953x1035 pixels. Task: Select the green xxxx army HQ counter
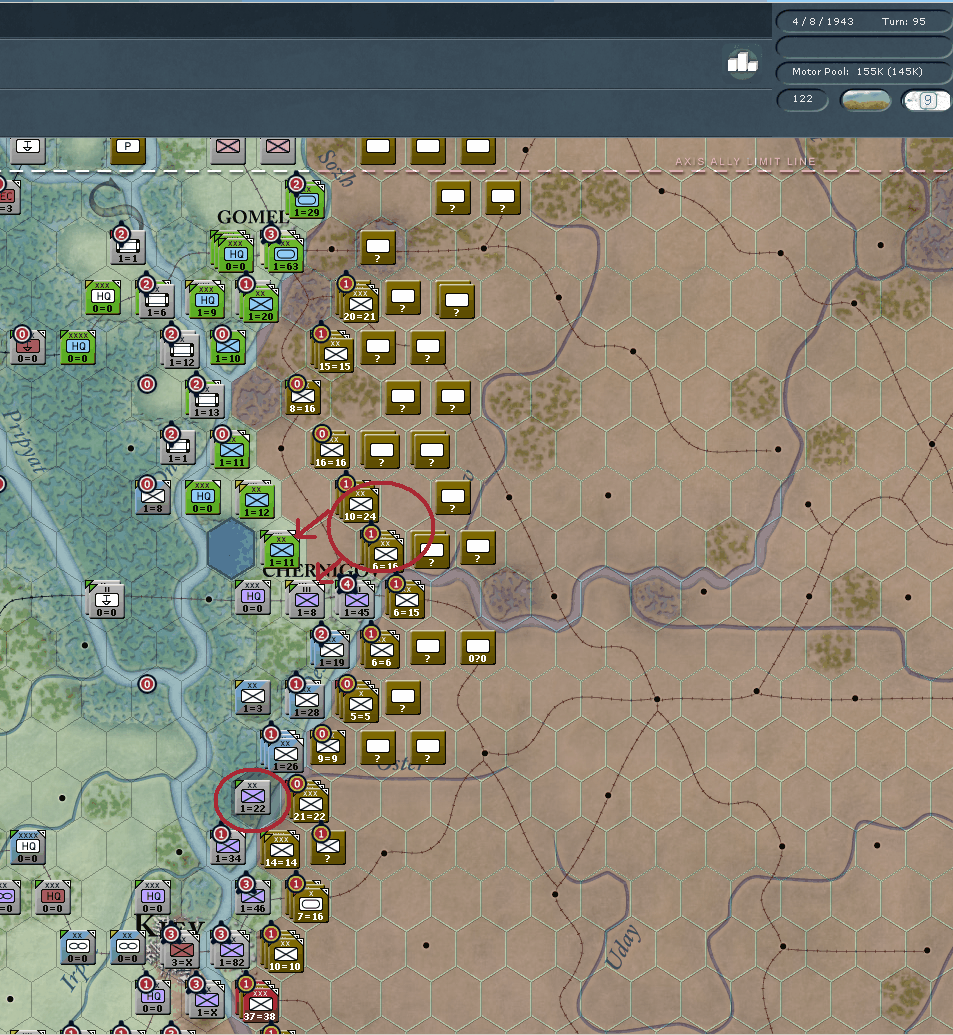78,347
